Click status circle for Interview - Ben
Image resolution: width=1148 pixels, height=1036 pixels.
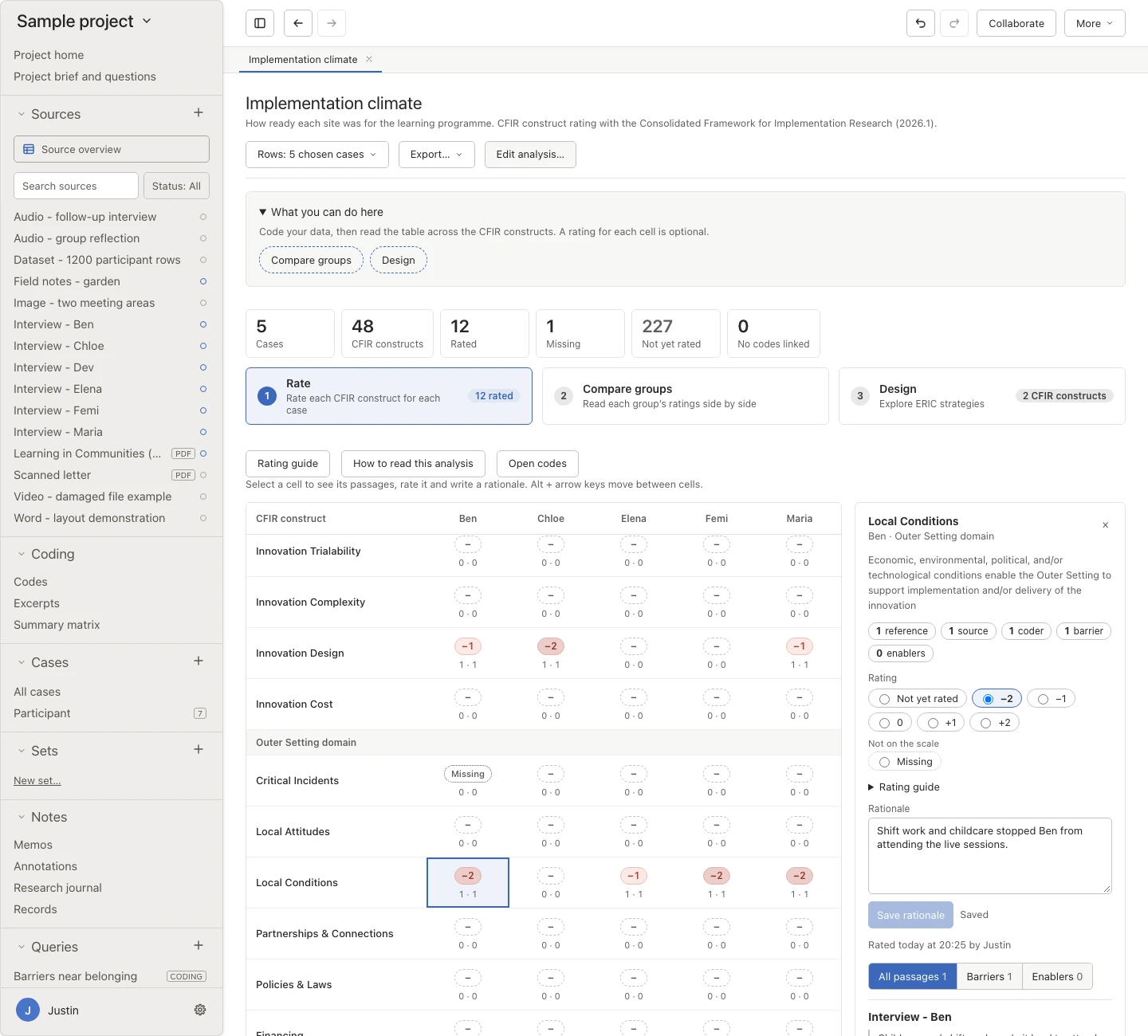tap(203, 324)
